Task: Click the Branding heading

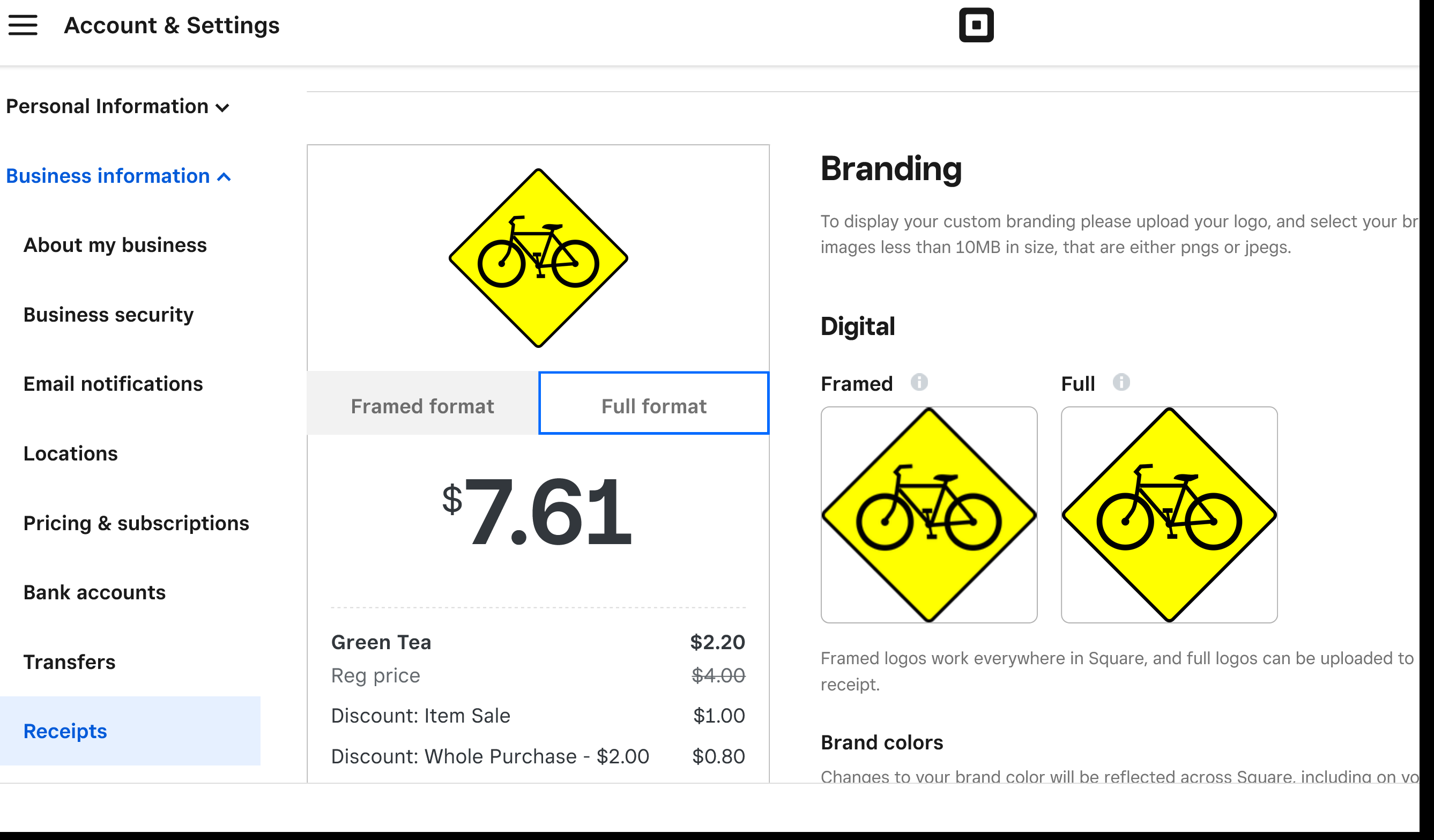Action: coord(890,169)
